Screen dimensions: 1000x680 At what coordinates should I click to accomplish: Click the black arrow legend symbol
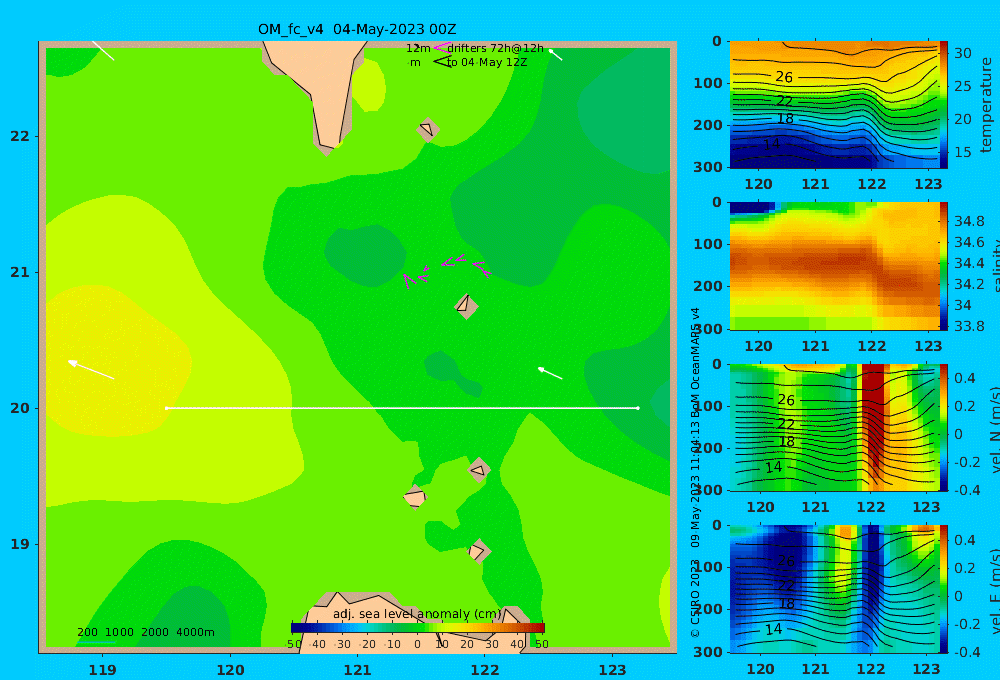442,62
